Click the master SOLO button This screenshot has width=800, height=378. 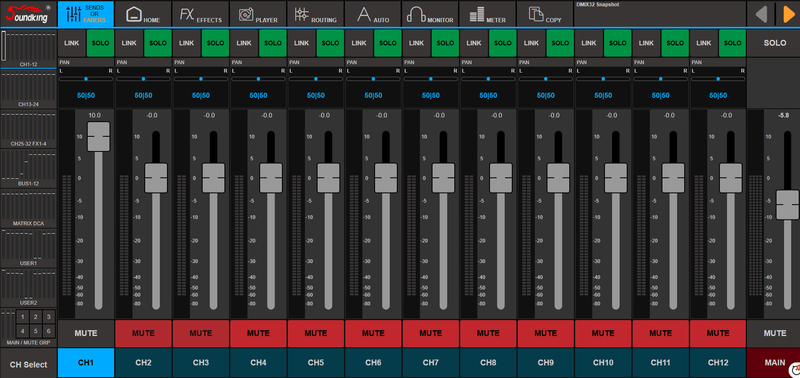click(774, 43)
